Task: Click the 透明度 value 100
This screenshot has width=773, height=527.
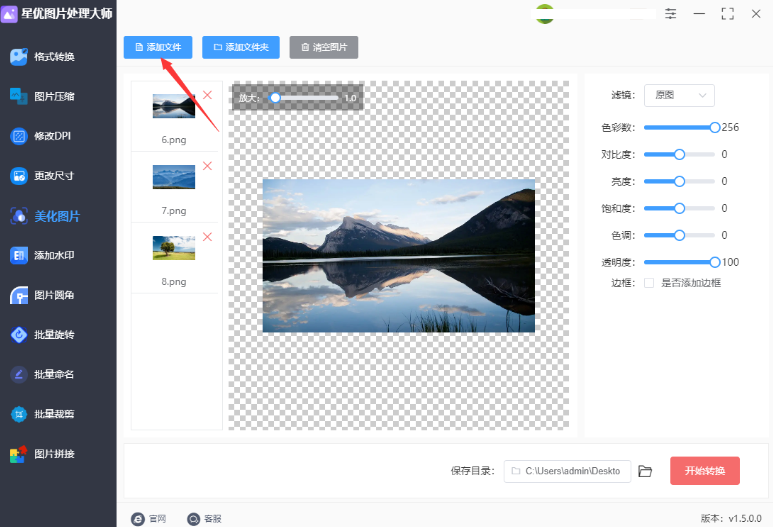Action: click(730, 262)
